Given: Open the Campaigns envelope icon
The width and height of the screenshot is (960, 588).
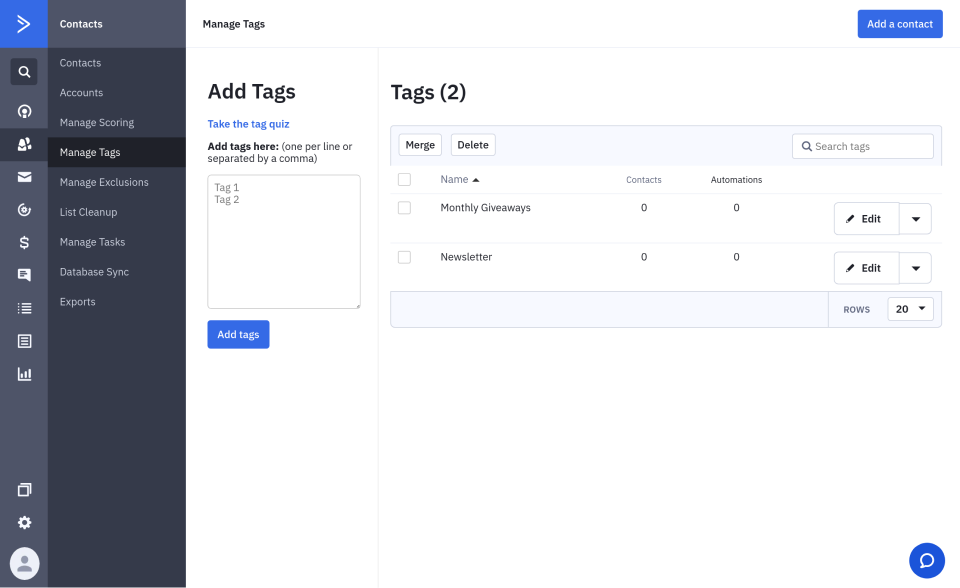Looking at the screenshot, I should [x=24, y=177].
